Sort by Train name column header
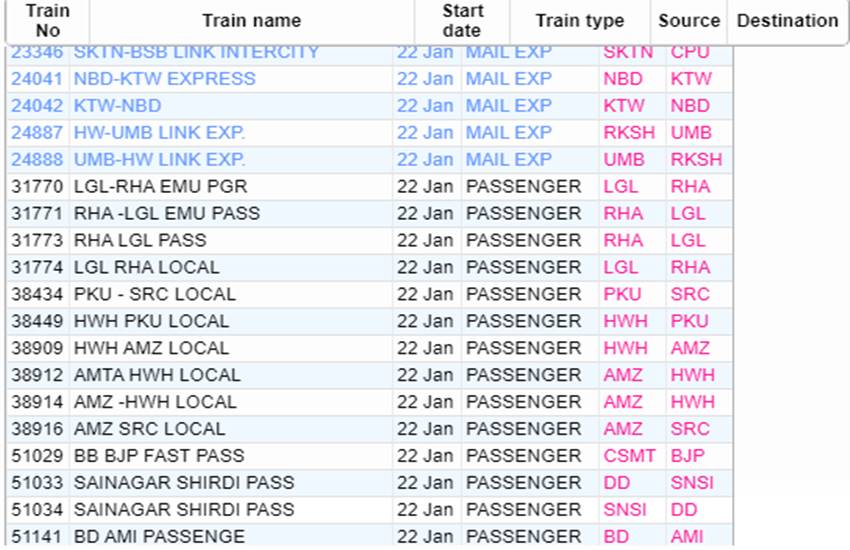The height and width of the screenshot is (550, 850). coord(252,21)
